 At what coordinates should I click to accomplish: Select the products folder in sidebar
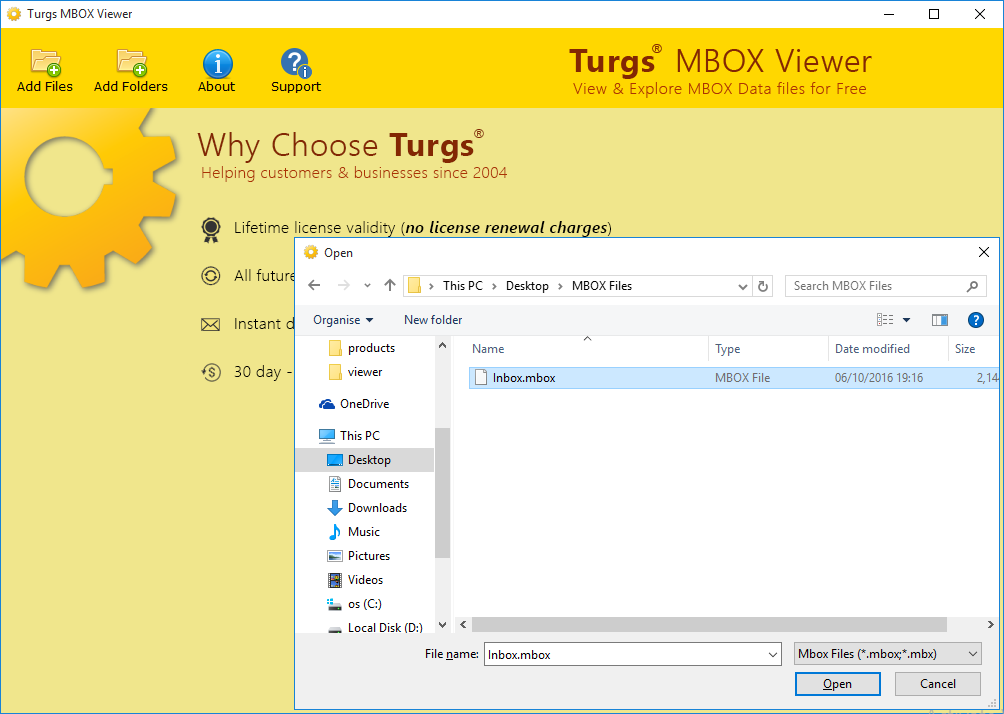362,348
